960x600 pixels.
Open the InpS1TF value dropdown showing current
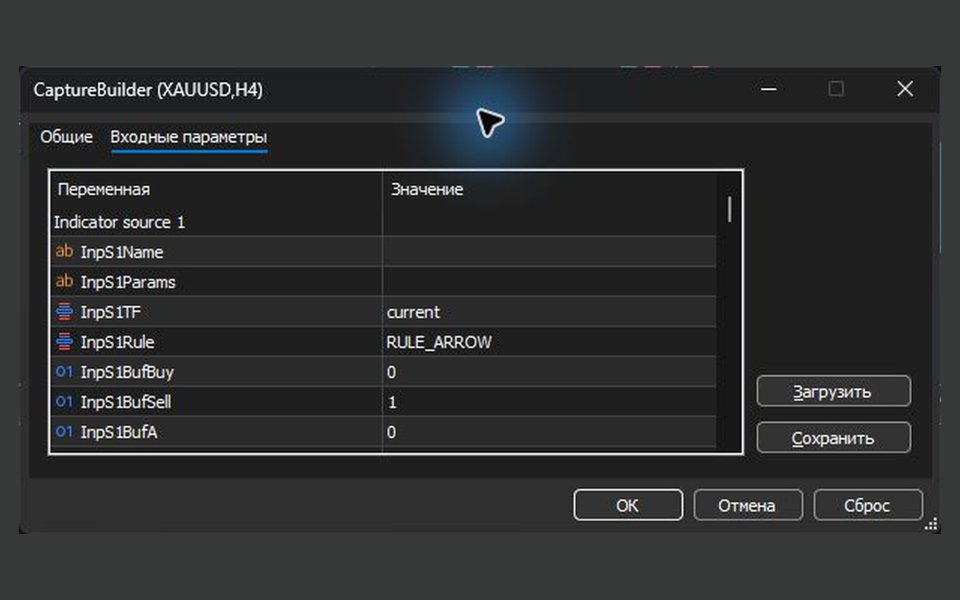[x=549, y=312]
